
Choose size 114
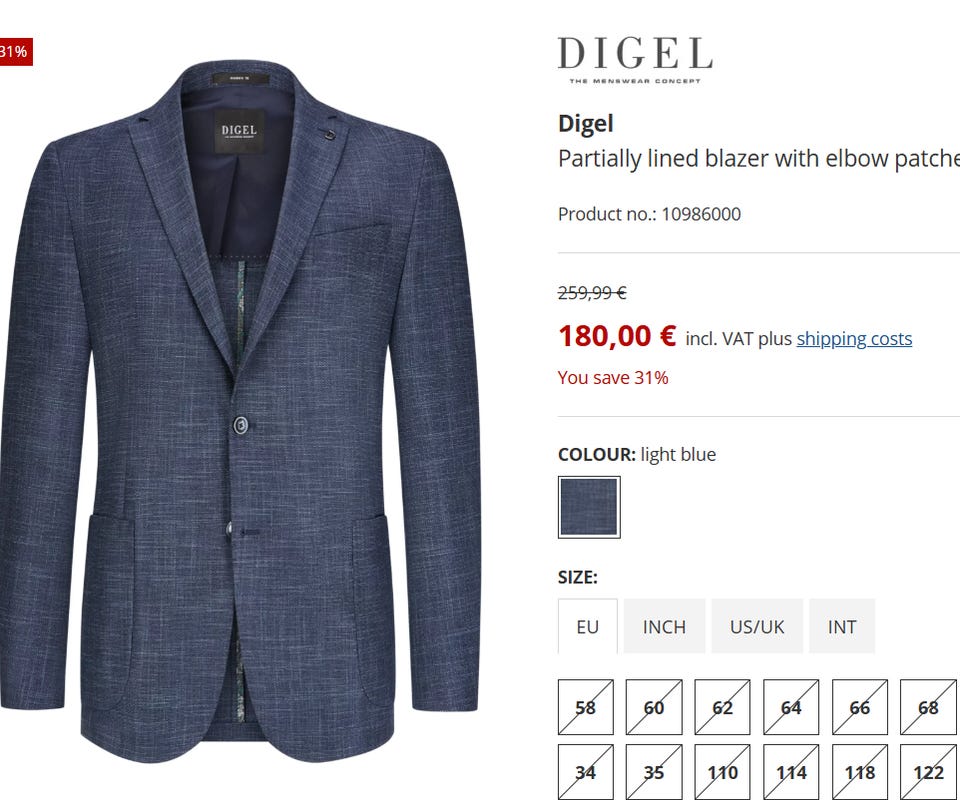click(791, 772)
